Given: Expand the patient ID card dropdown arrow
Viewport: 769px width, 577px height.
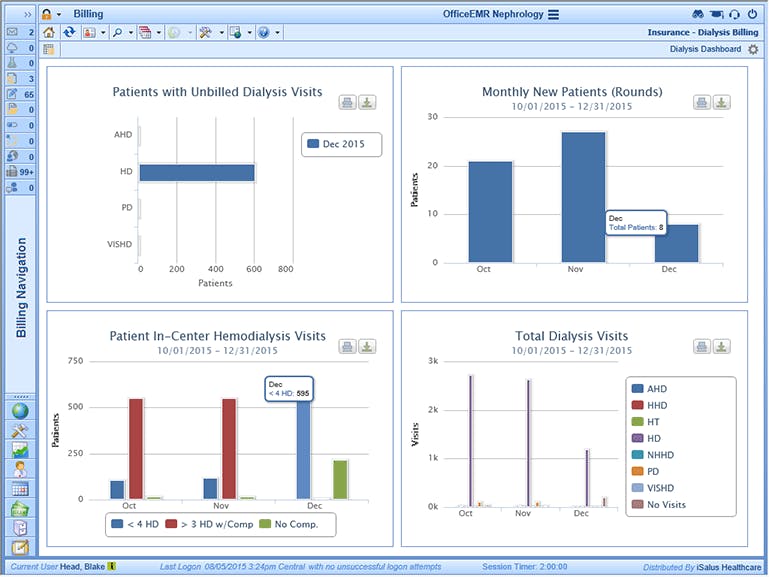Looking at the screenshot, I should pos(103,33).
